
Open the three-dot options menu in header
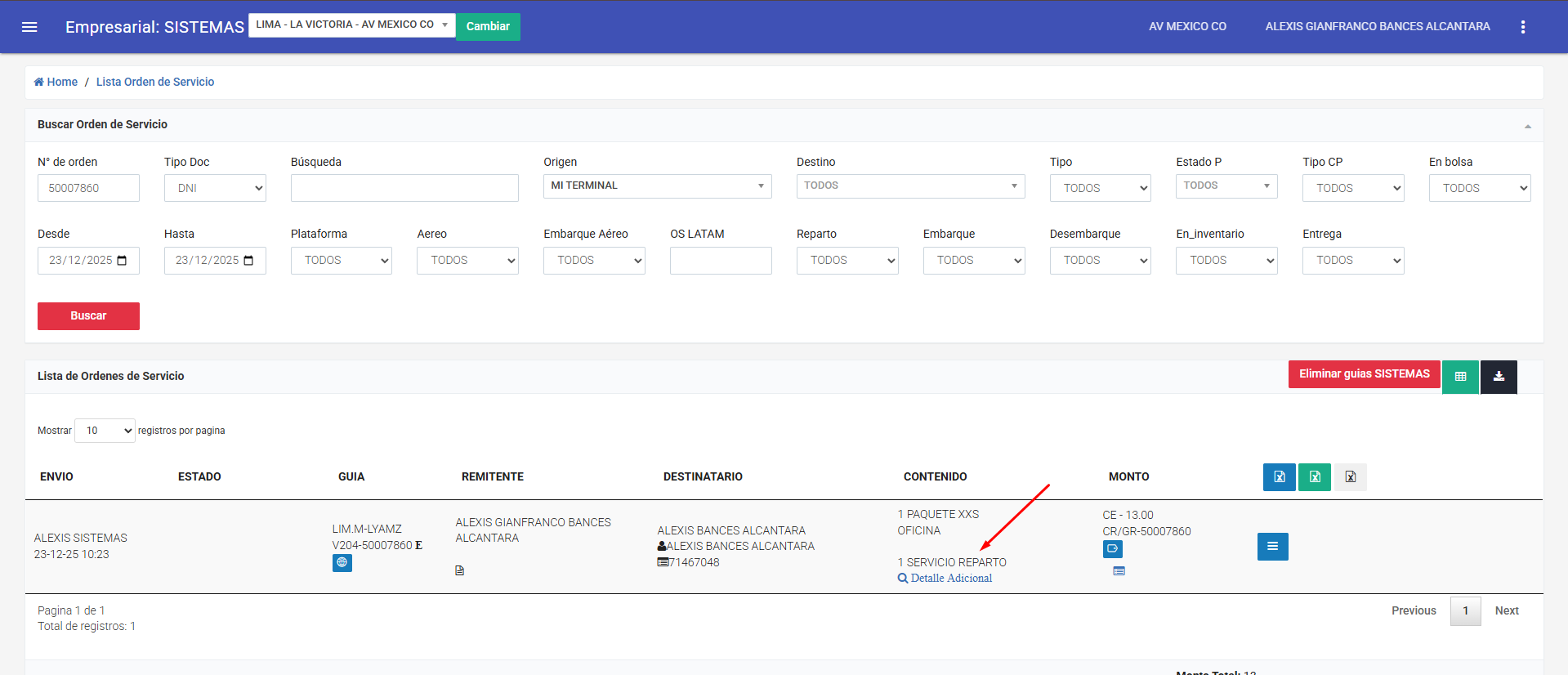coord(1522,27)
